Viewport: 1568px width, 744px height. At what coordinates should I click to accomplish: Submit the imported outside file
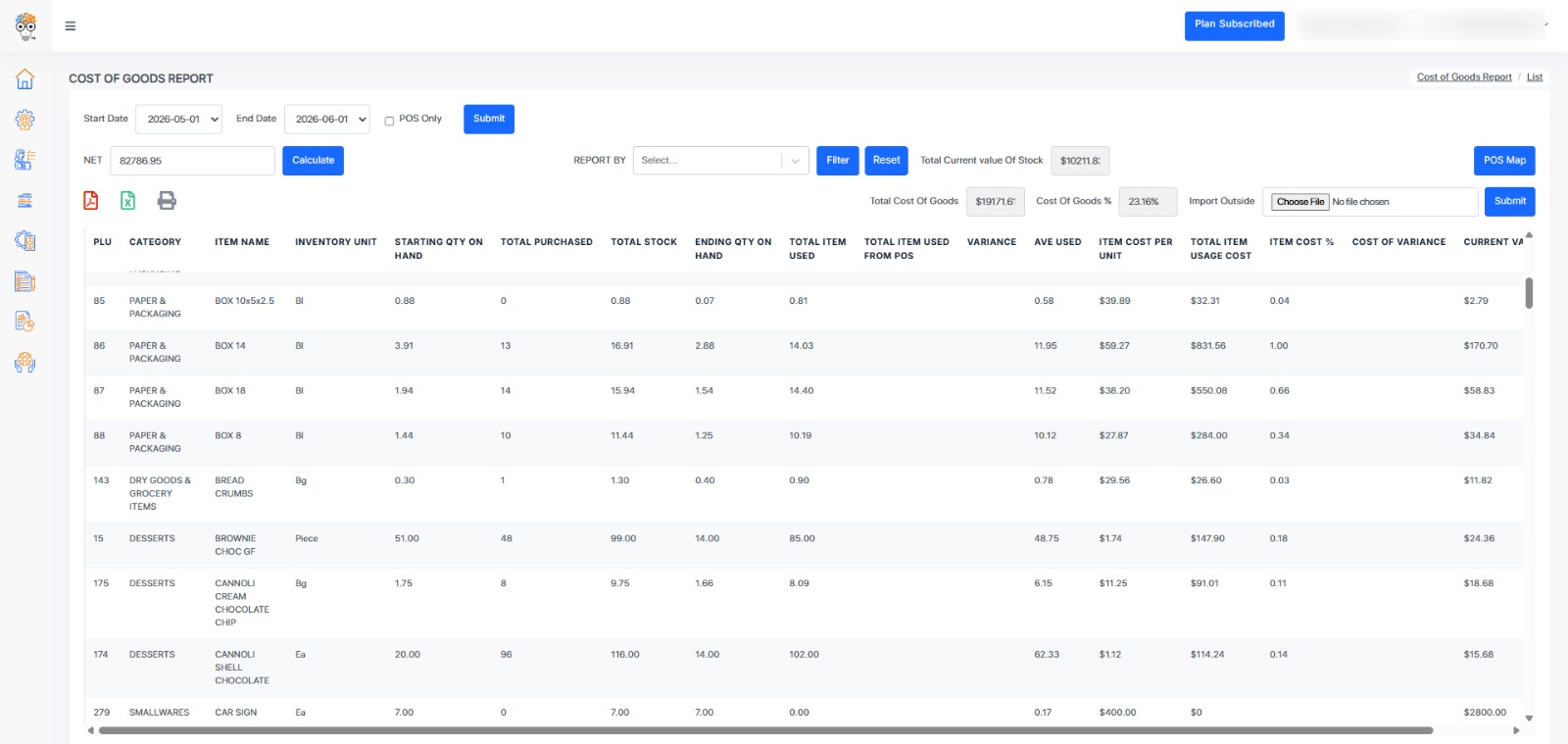1510,201
